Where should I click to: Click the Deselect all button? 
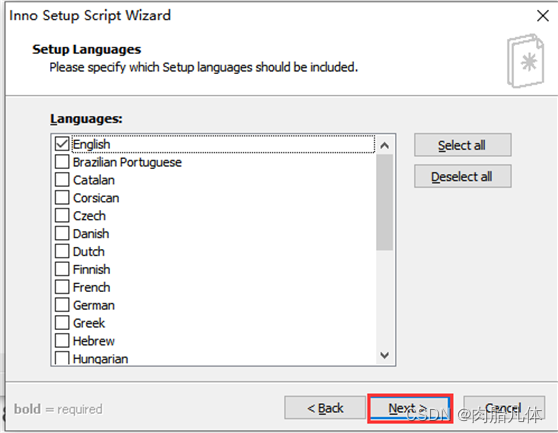click(x=463, y=176)
